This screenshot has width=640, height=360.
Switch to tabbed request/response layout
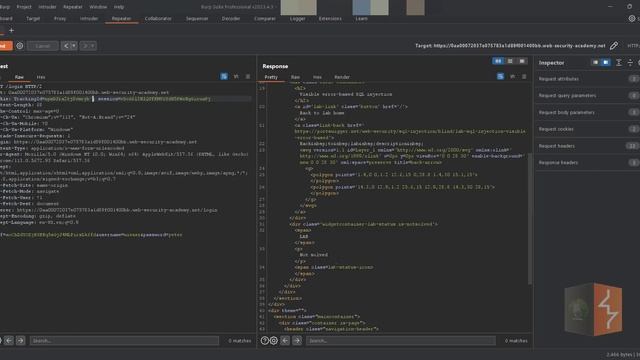point(522,61)
